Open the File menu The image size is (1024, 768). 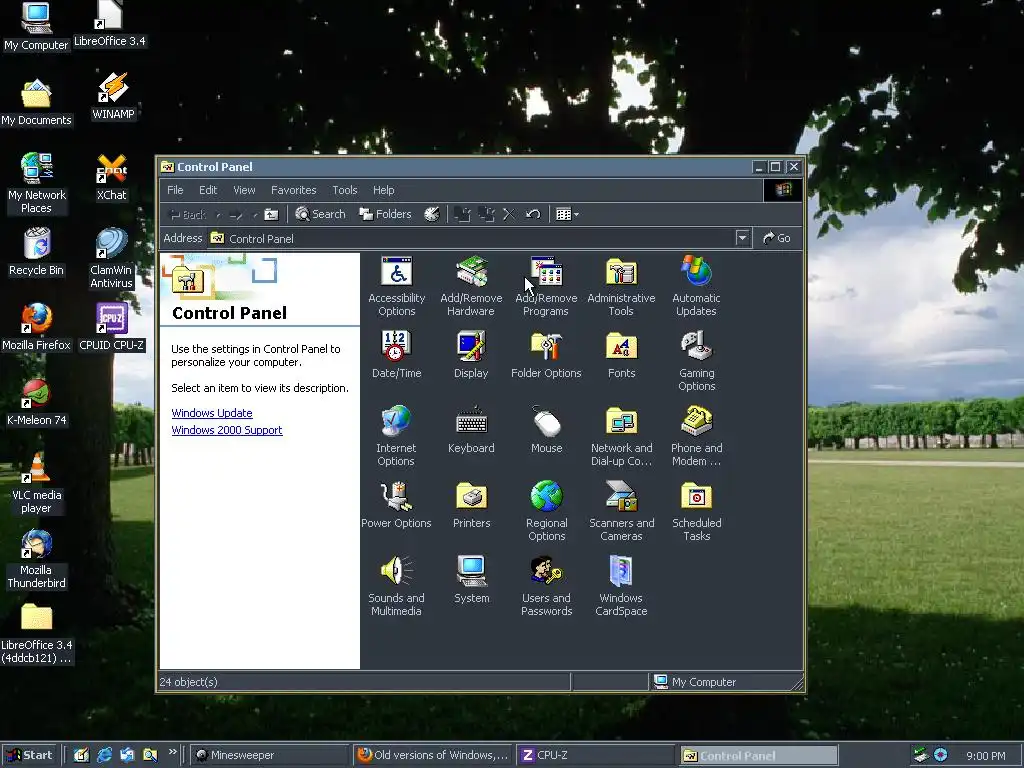pyautogui.click(x=175, y=190)
